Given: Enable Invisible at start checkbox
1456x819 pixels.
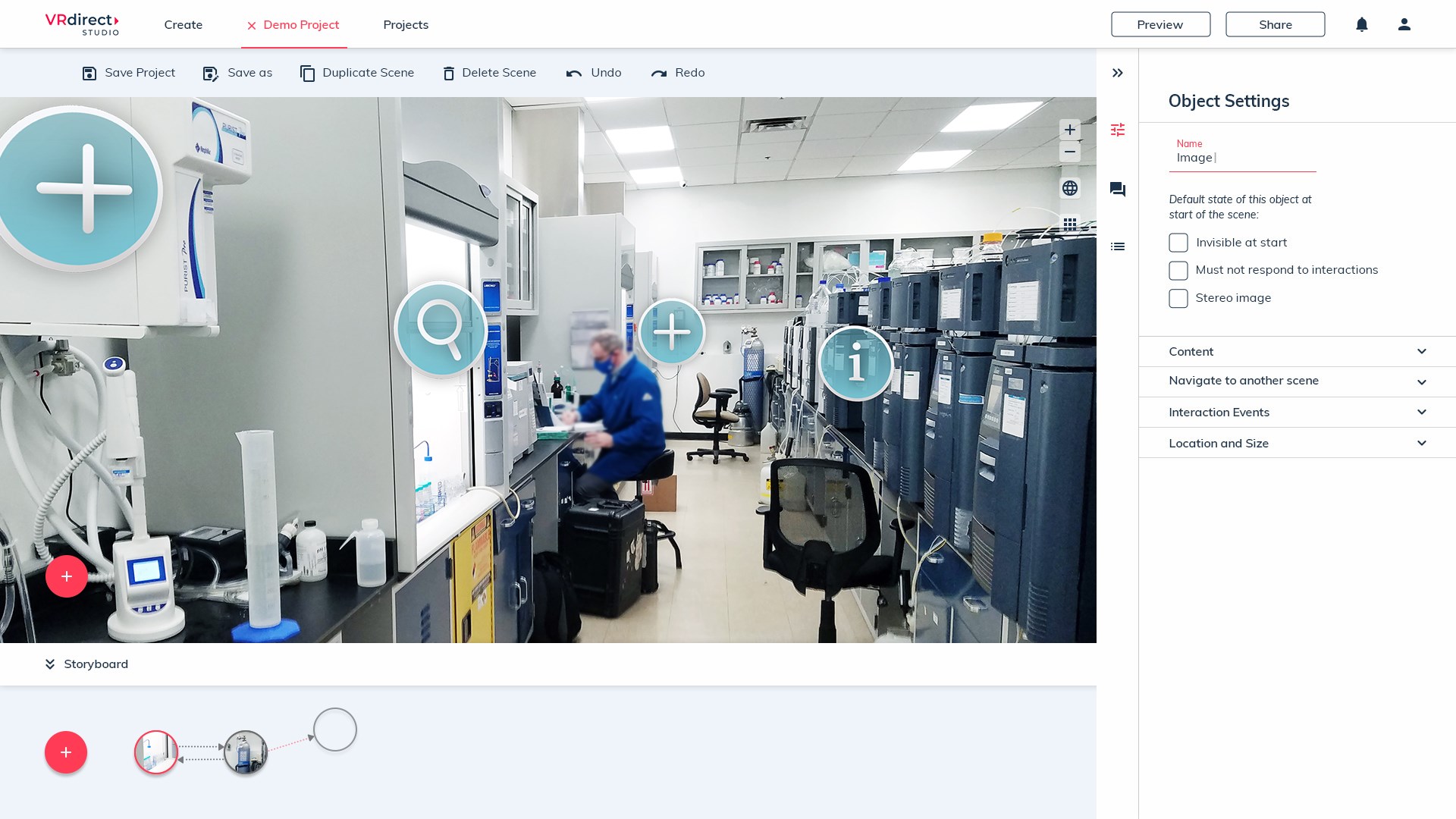Looking at the screenshot, I should point(1178,243).
